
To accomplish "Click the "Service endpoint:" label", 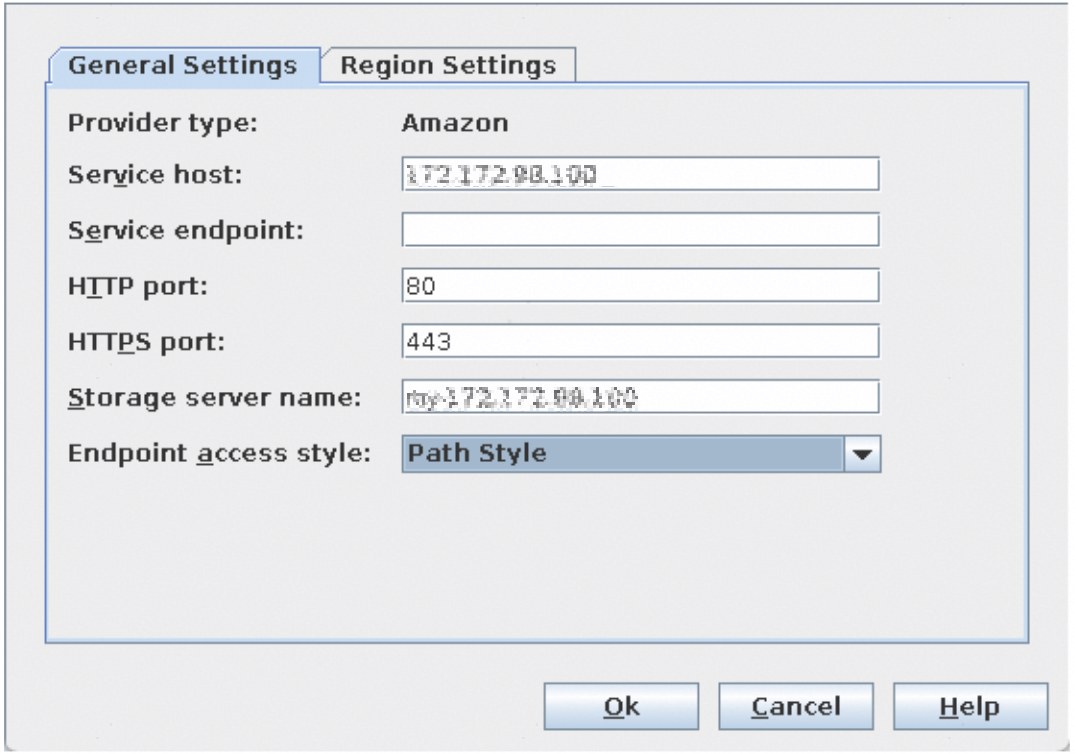I will [185, 230].
